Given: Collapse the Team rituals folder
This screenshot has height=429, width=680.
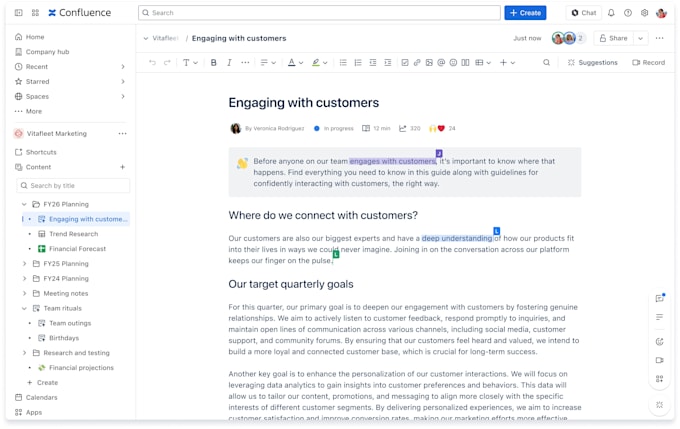Looking at the screenshot, I should coord(24,308).
